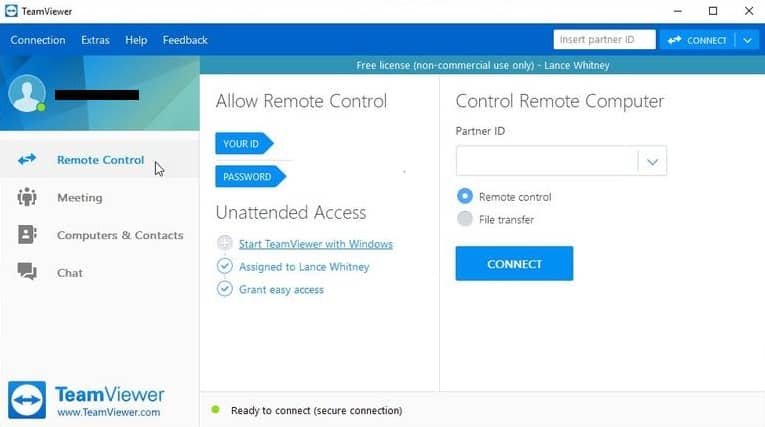Click the green connection status dot
This screenshot has height=427, width=765.
point(215,410)
